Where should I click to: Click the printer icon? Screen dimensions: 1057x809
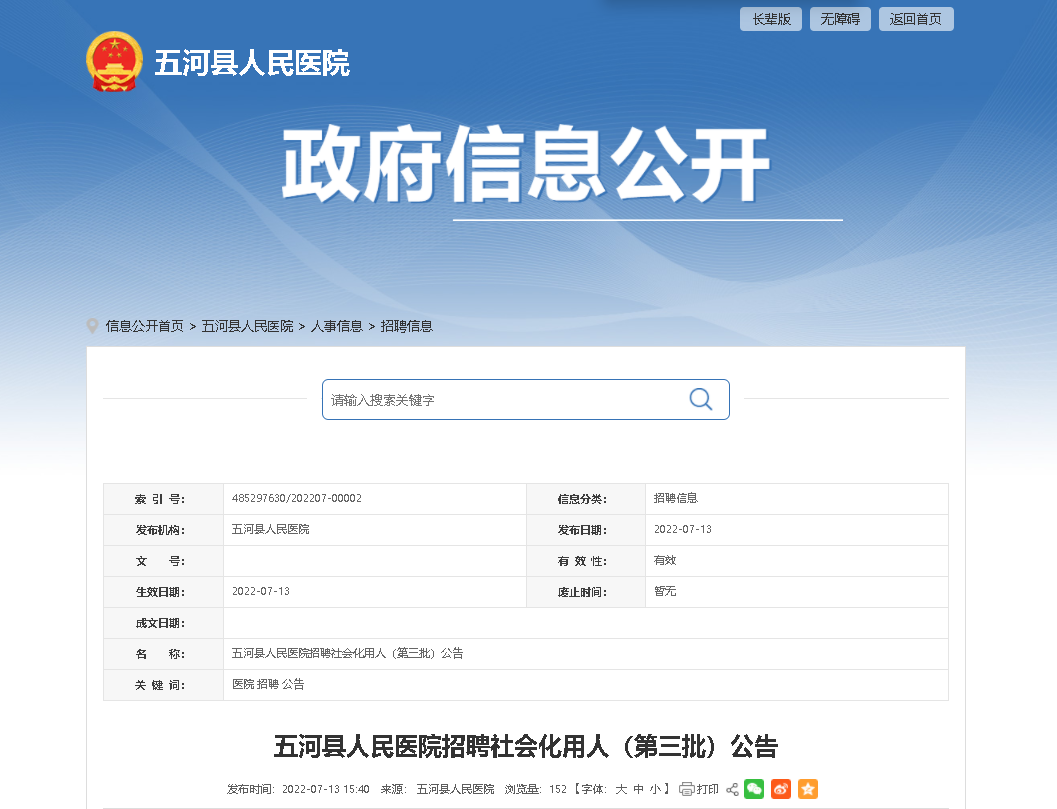687,789
